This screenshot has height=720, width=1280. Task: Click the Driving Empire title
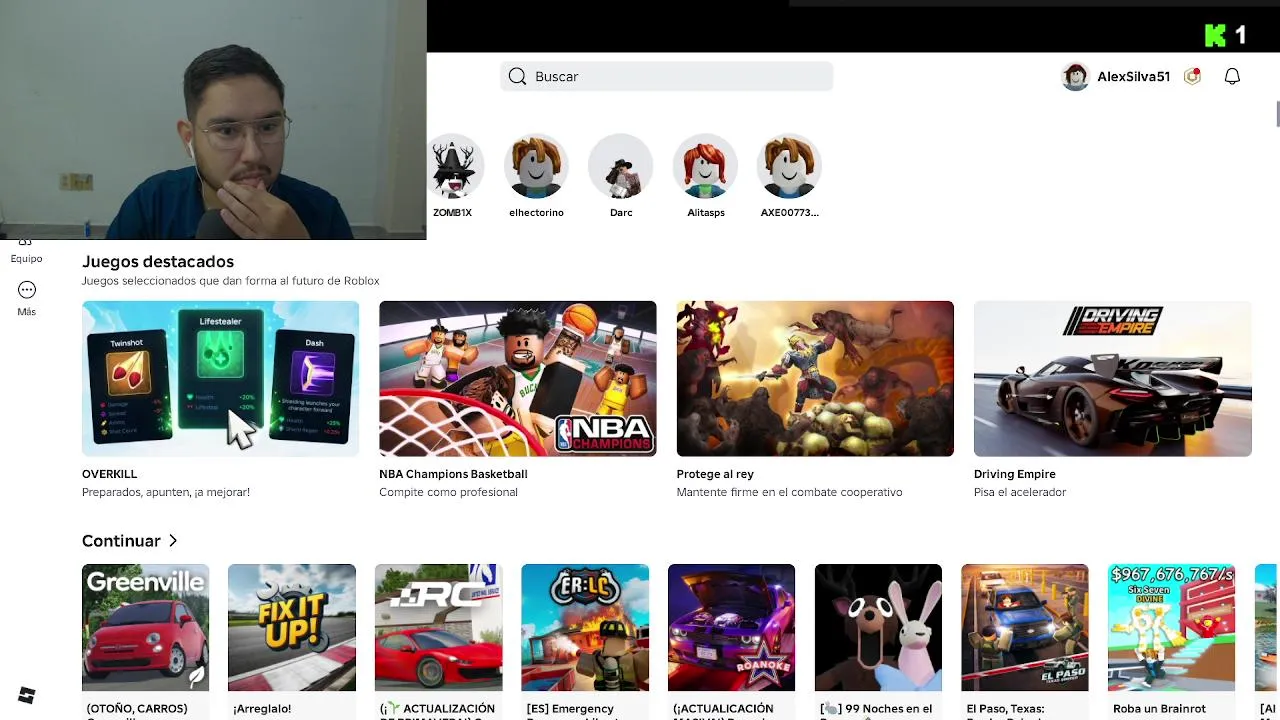(x=1015, y=474)
